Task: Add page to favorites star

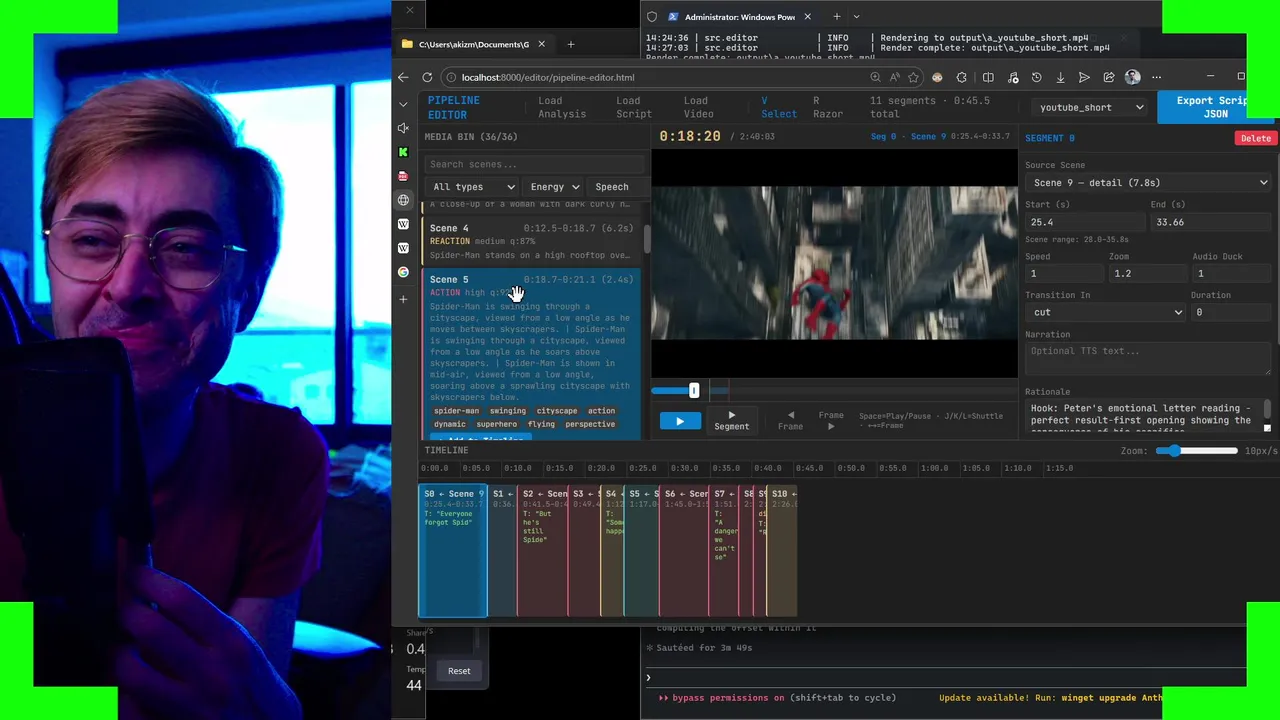Action: pos(913,77)
